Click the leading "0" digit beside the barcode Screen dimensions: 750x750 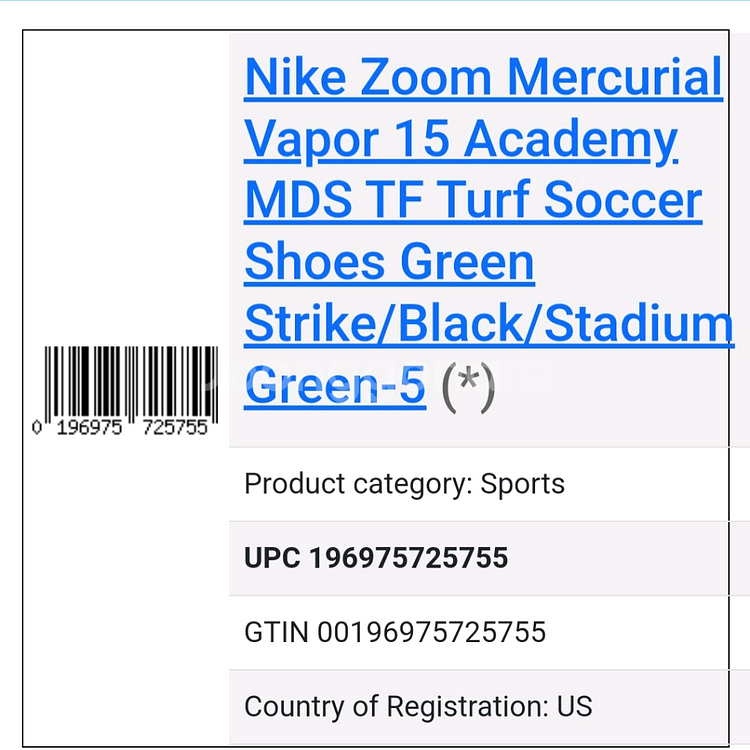pyautogui.click(x=37, y=427)
